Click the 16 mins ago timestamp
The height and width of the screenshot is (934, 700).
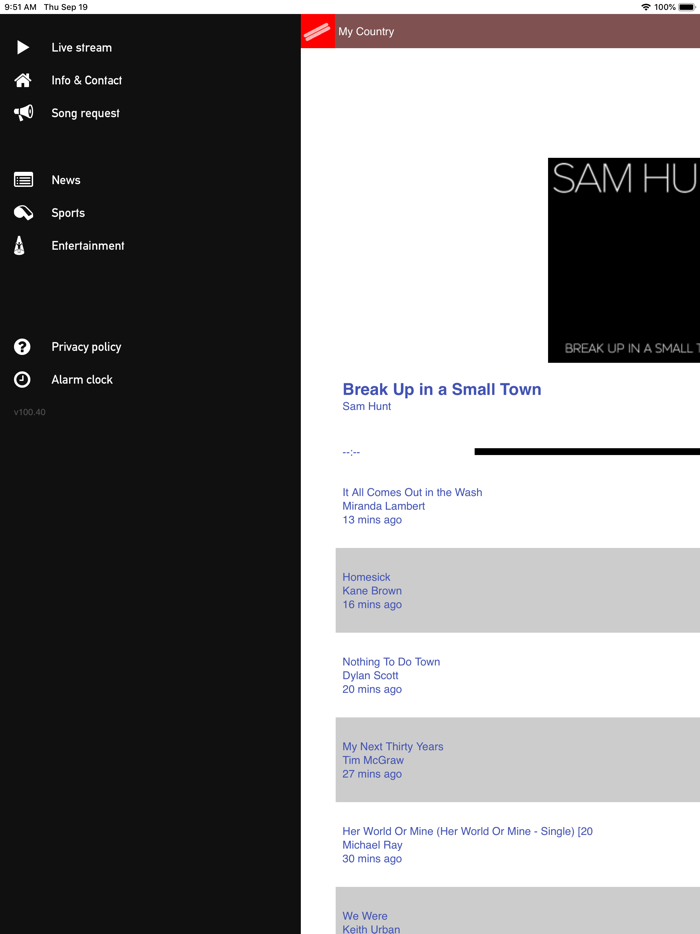tap(372, 604)
